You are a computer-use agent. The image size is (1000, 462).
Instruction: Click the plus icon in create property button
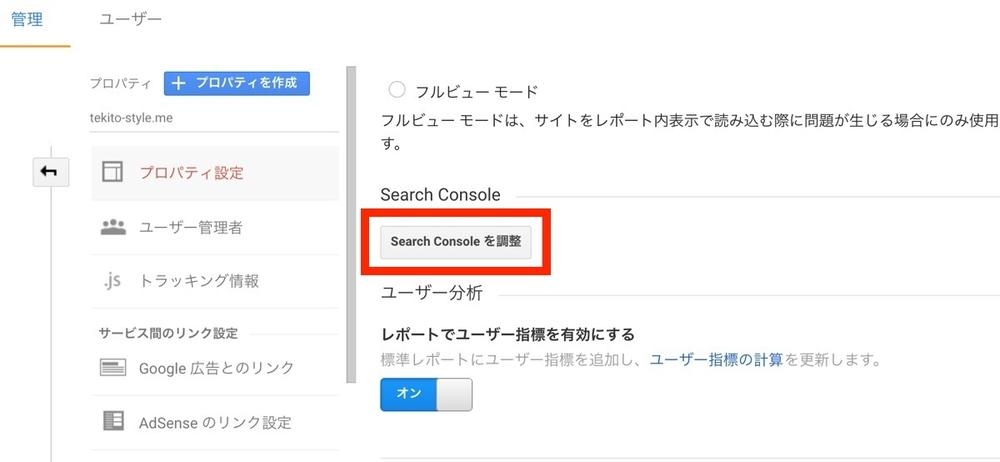pos(179,83)
